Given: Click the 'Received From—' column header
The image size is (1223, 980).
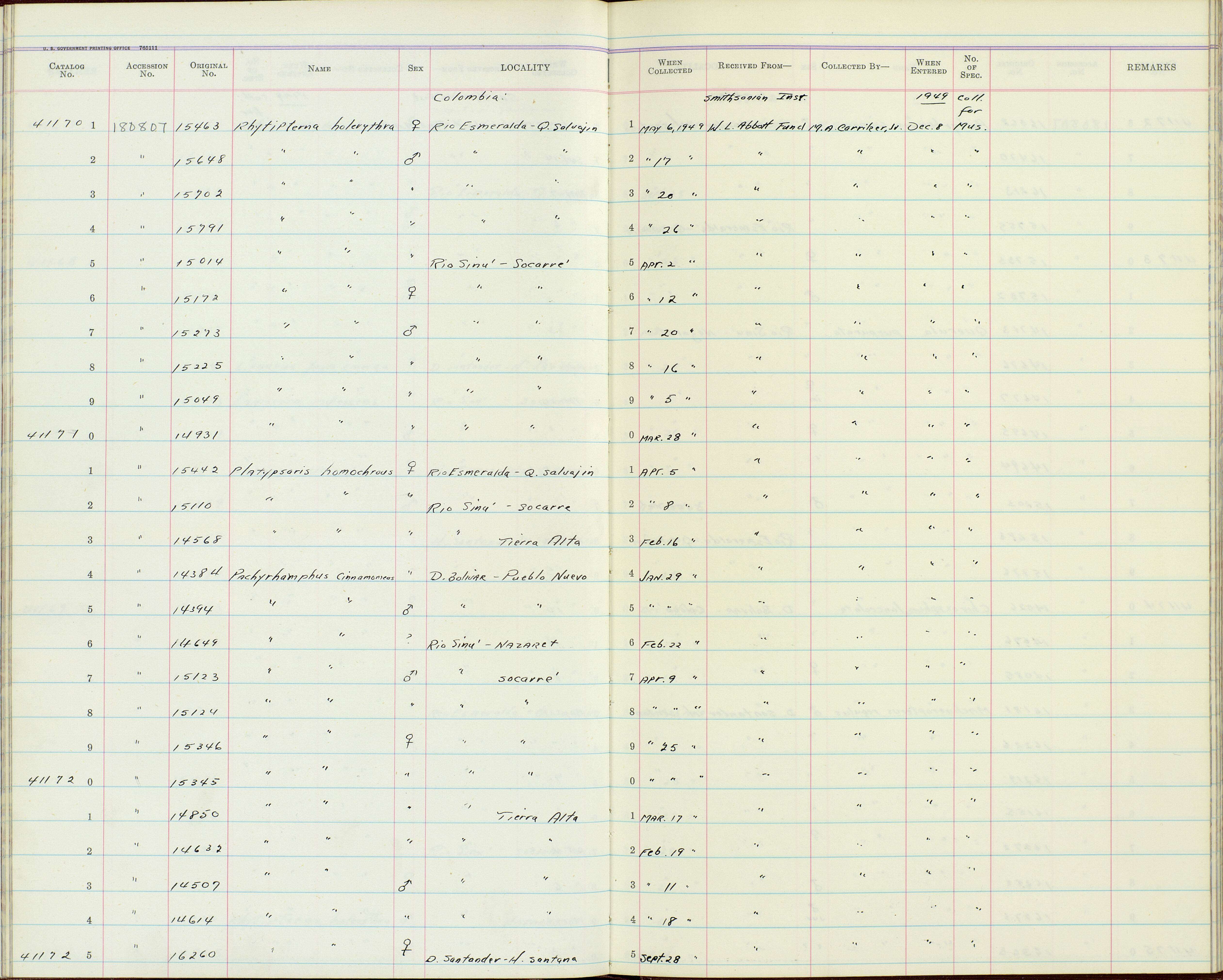Looking at the screenshot, I should pos(754,66).
